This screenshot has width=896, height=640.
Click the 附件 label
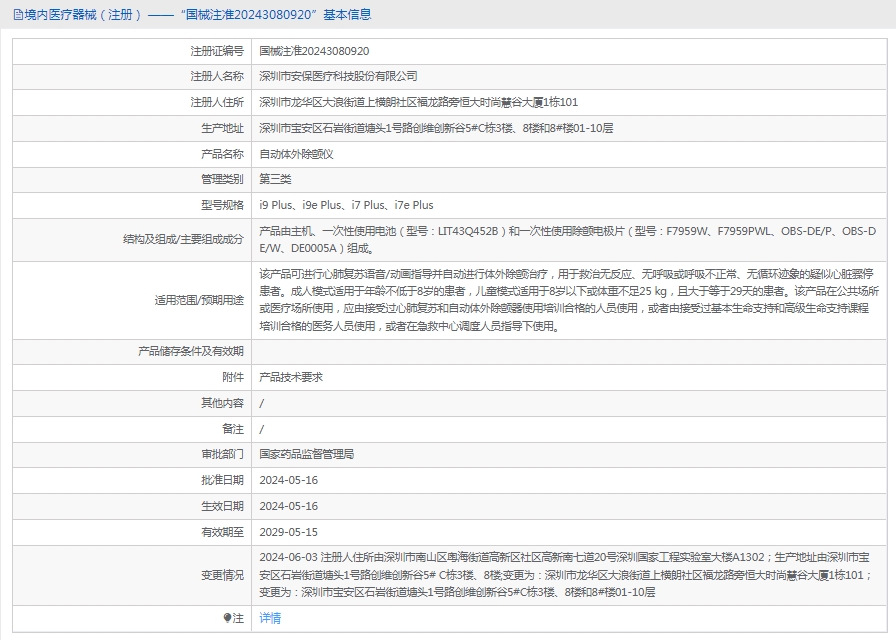(x=233, y=377)
